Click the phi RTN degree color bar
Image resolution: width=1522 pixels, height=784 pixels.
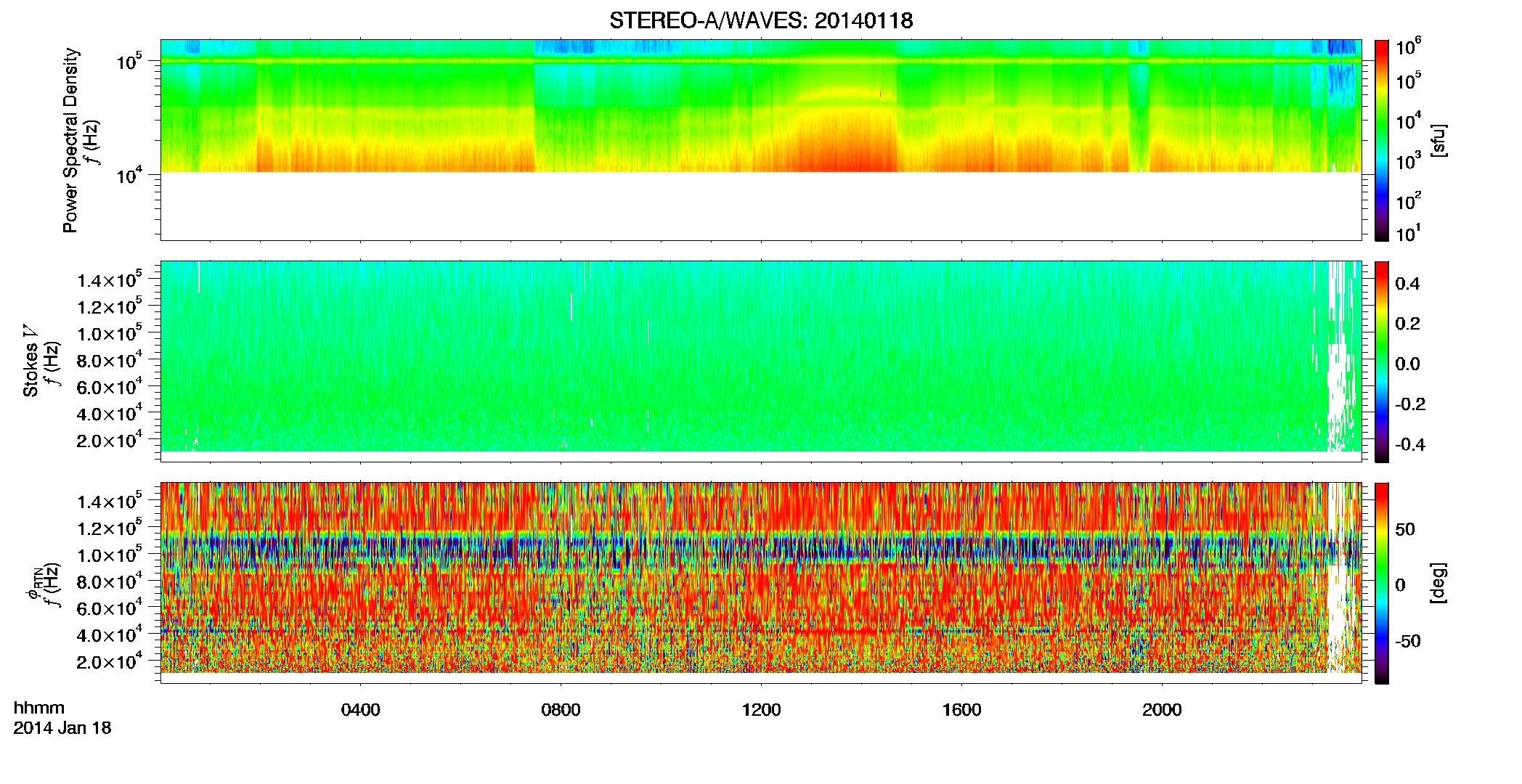click(x=1382, y=583)
